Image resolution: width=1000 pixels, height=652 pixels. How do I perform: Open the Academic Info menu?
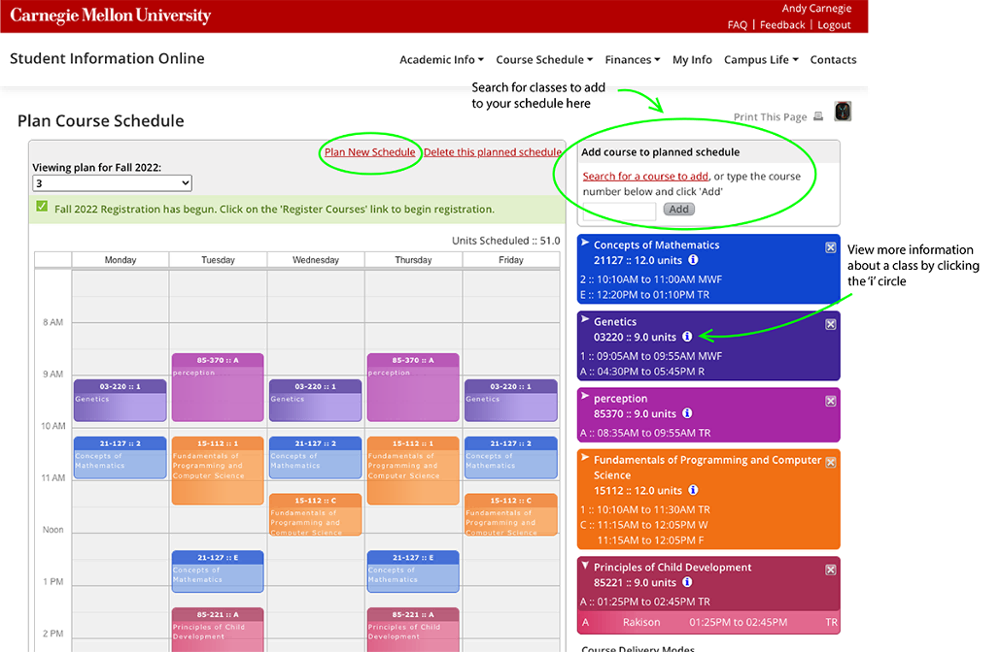pyautogui.click(x=441, y=59)
